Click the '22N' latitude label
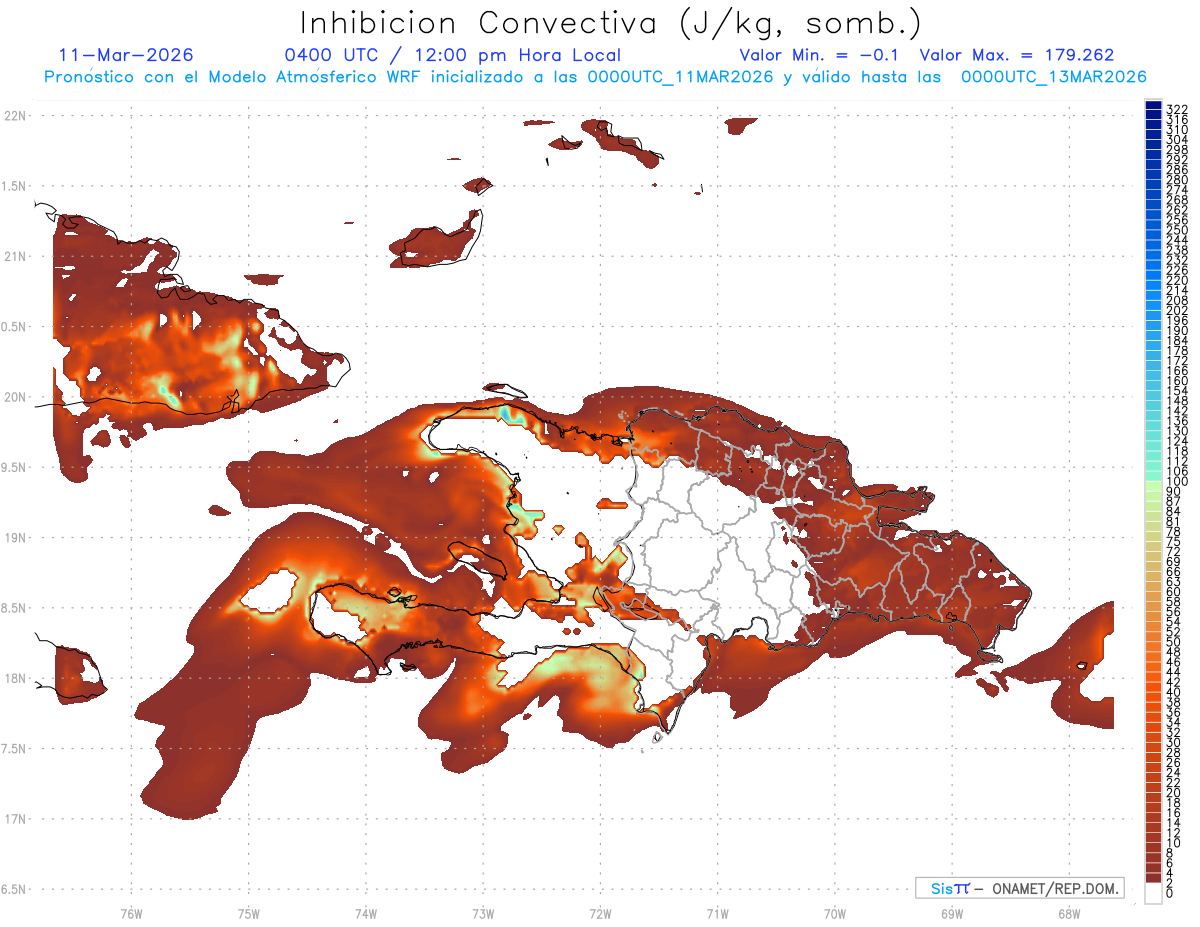 pos(15,116)
